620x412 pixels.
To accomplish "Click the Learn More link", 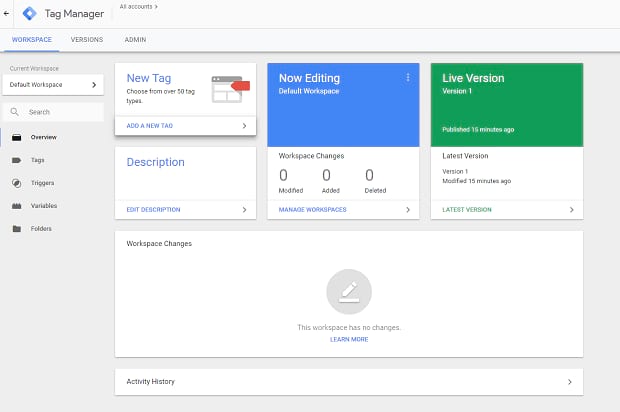I will point(348,339).
